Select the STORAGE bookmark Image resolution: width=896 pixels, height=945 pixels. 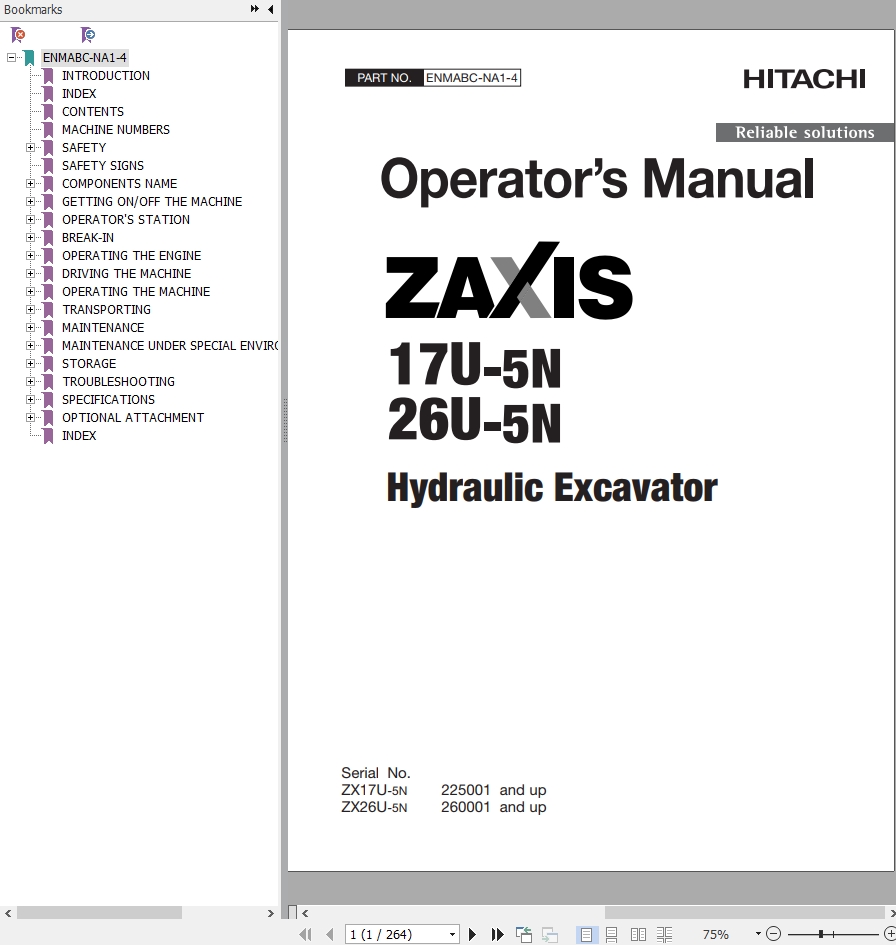point(89,363)
